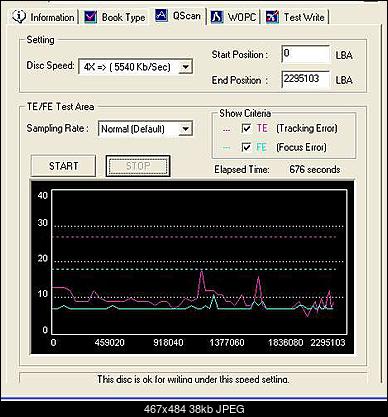
Task: Click the Book Type tab icon
Action: click(x=91, y=17)
